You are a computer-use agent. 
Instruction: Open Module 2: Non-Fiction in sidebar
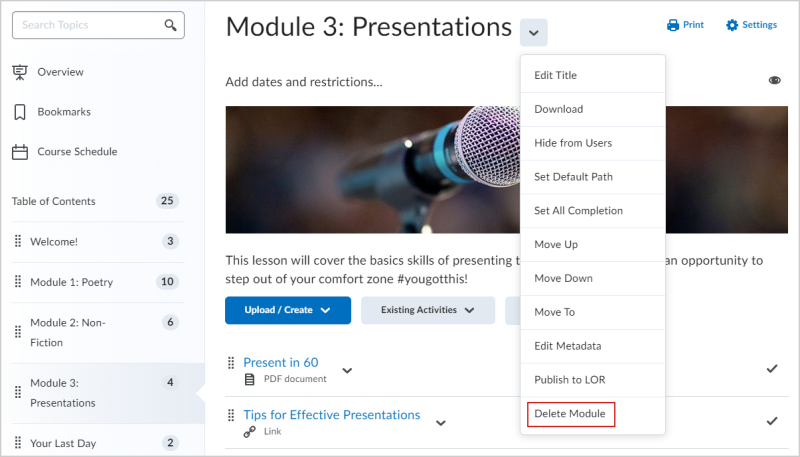pyautogui.click(x=68, y=332)
